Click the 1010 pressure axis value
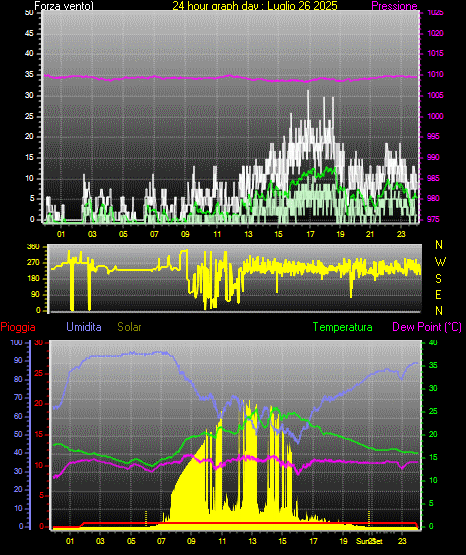Screen dimensions: 466x555 click(x=436, y=74)
